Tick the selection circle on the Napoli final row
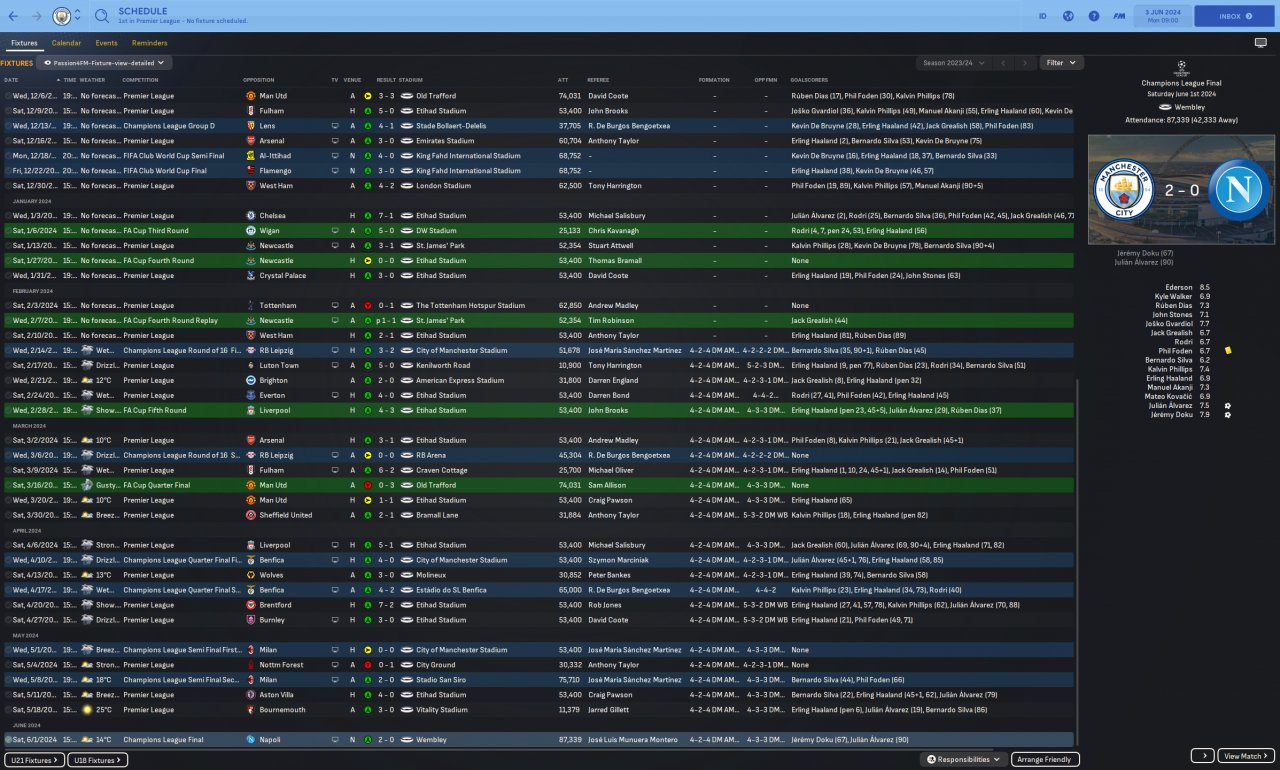The width and height of the screenshot is (1280, 770). coord(8,740)
